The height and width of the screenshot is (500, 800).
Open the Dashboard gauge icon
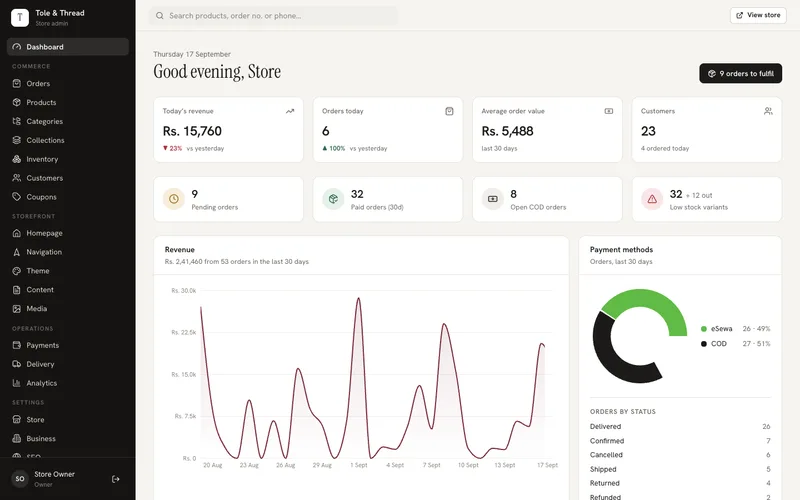pyautogui.click(x=17, y=46)
